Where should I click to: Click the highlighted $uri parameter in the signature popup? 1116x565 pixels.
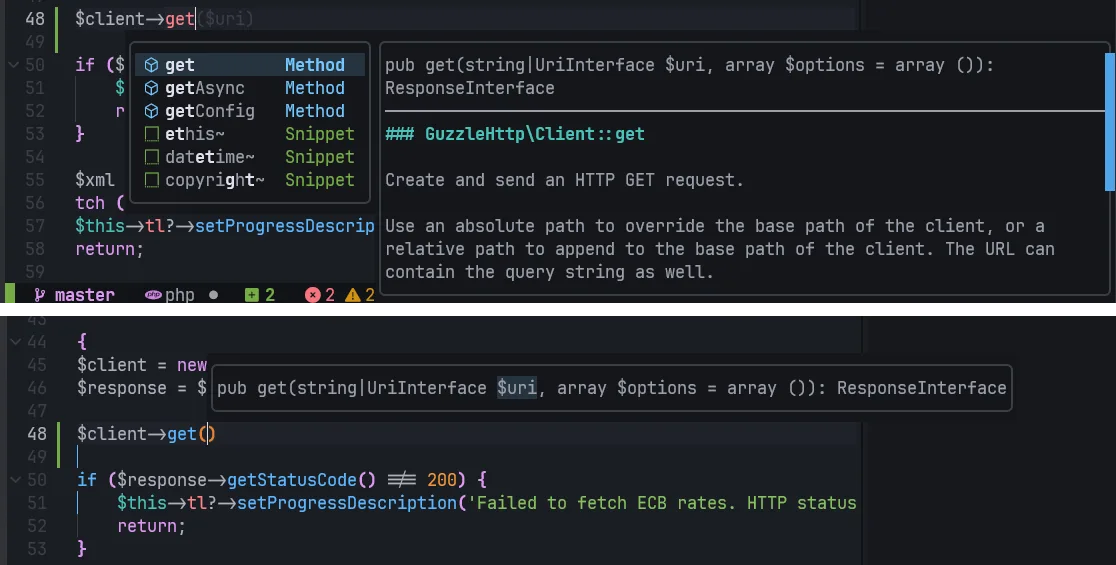click(517, 388)
